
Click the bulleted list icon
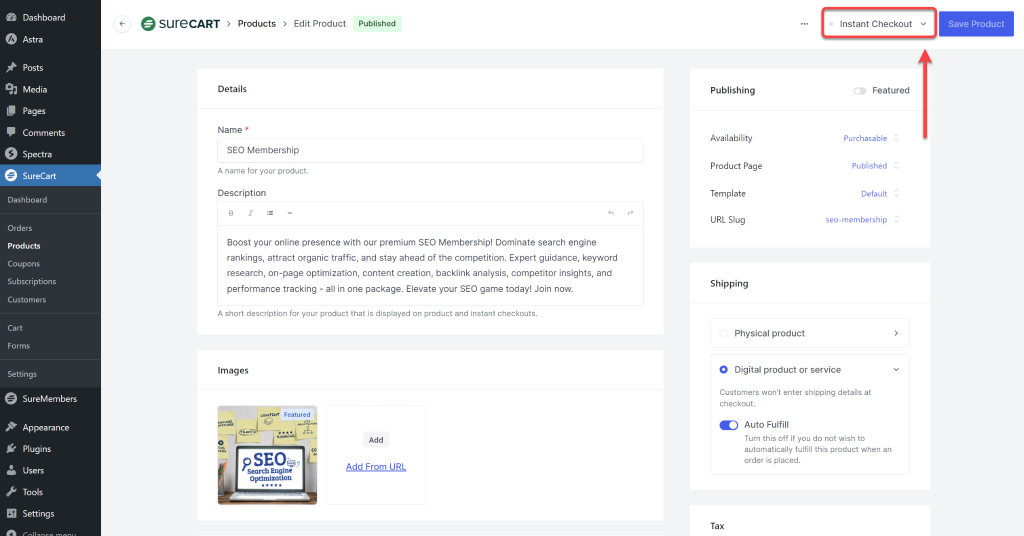tap(270, 213)
